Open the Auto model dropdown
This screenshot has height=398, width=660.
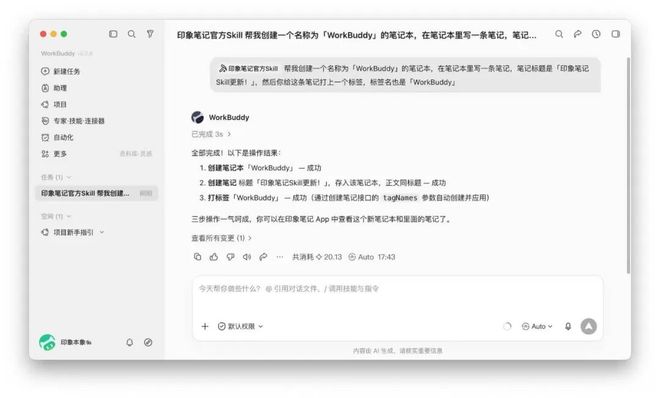(537, 326)
